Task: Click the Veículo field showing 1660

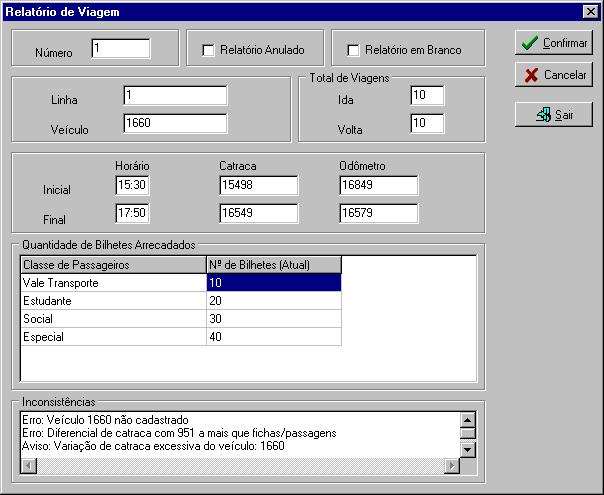Action: point(175,123)
